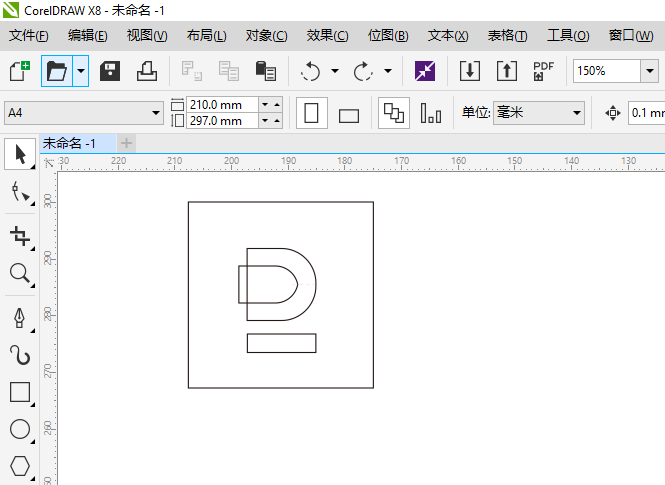Viewport: 665px width, 485px height.
Task: Click the ruler origin corner icon
Action: (49, 163)
